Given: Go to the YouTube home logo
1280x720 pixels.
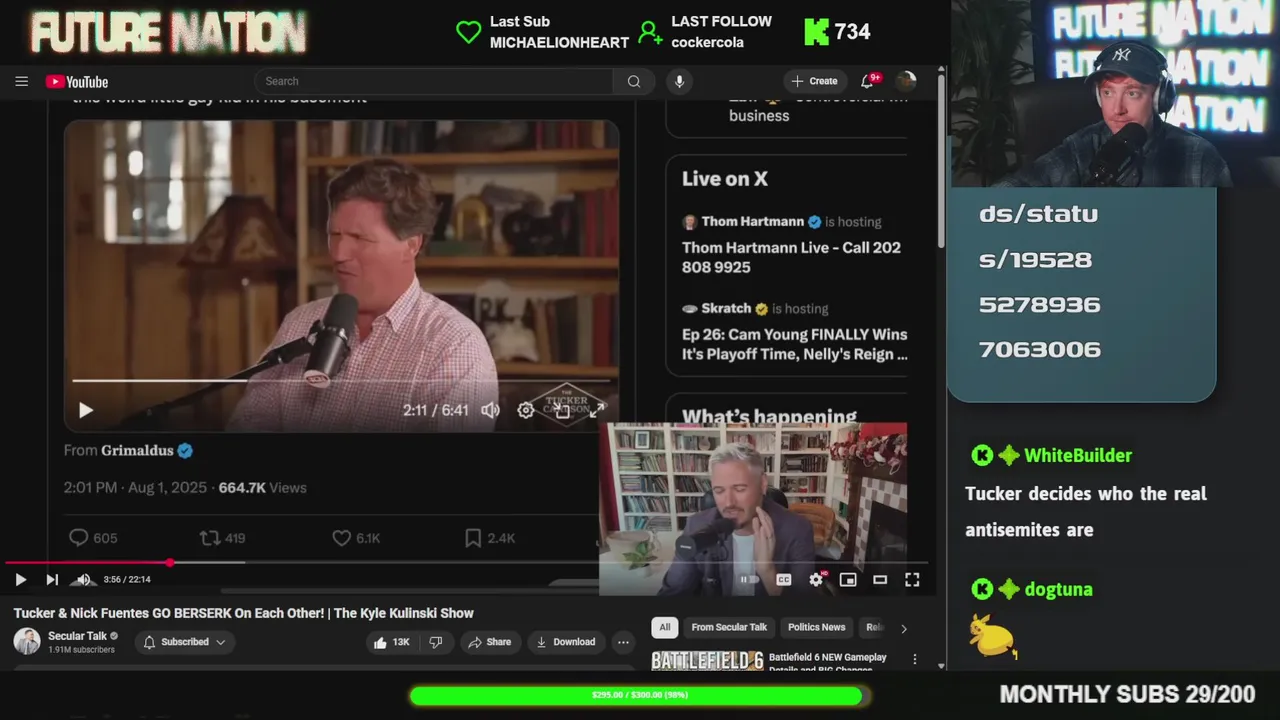Looking at the screenshot, I should point(77,82).
